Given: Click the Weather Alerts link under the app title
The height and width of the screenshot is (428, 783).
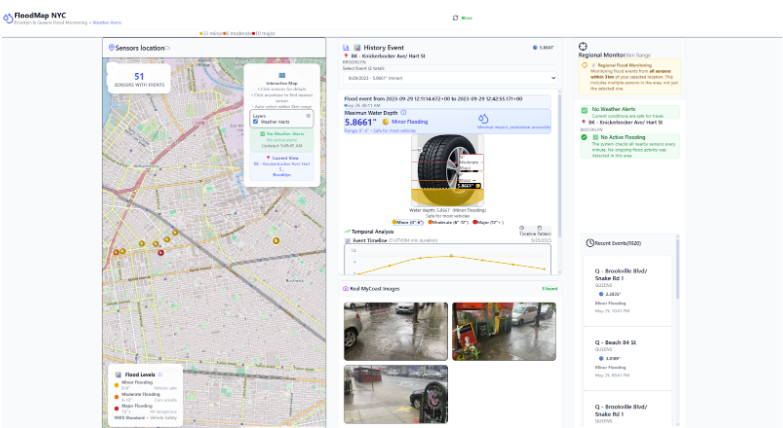Looking at the screenshot, I should [107, 22].
